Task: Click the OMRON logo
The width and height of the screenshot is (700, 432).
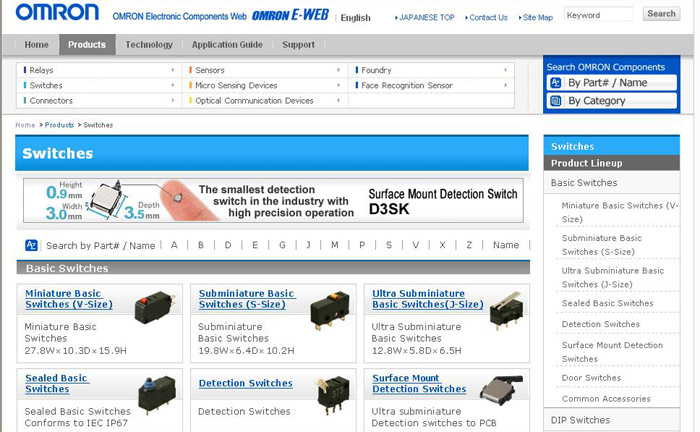Action: click(x=57, y=12)
